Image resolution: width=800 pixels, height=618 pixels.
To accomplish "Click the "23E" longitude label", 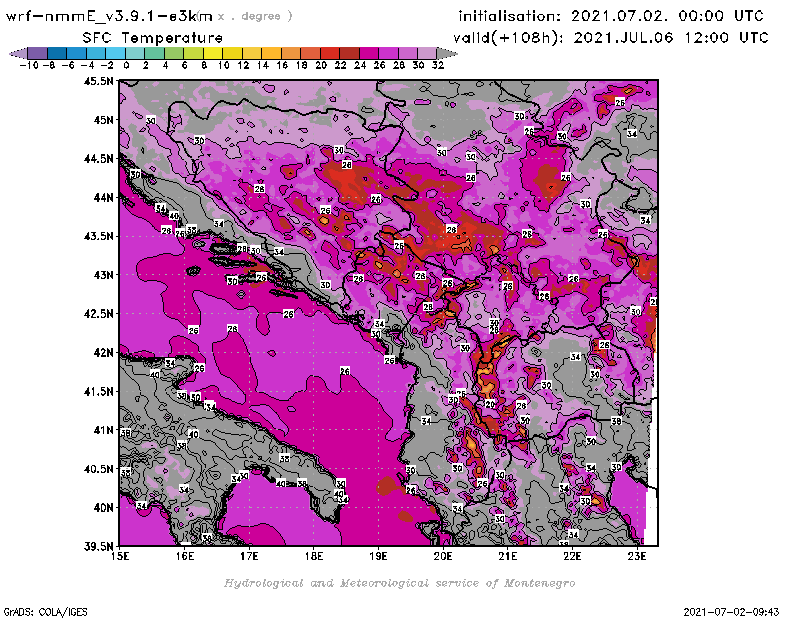I will (x=637, y=556).
